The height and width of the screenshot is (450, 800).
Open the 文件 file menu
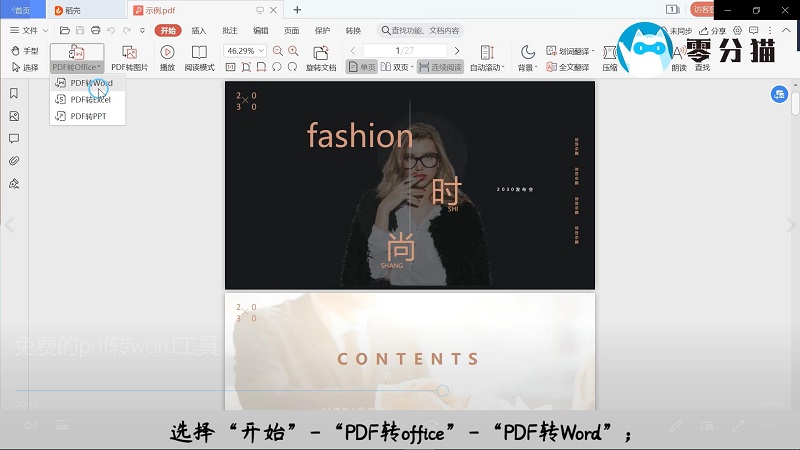click(x=24, y=30)
